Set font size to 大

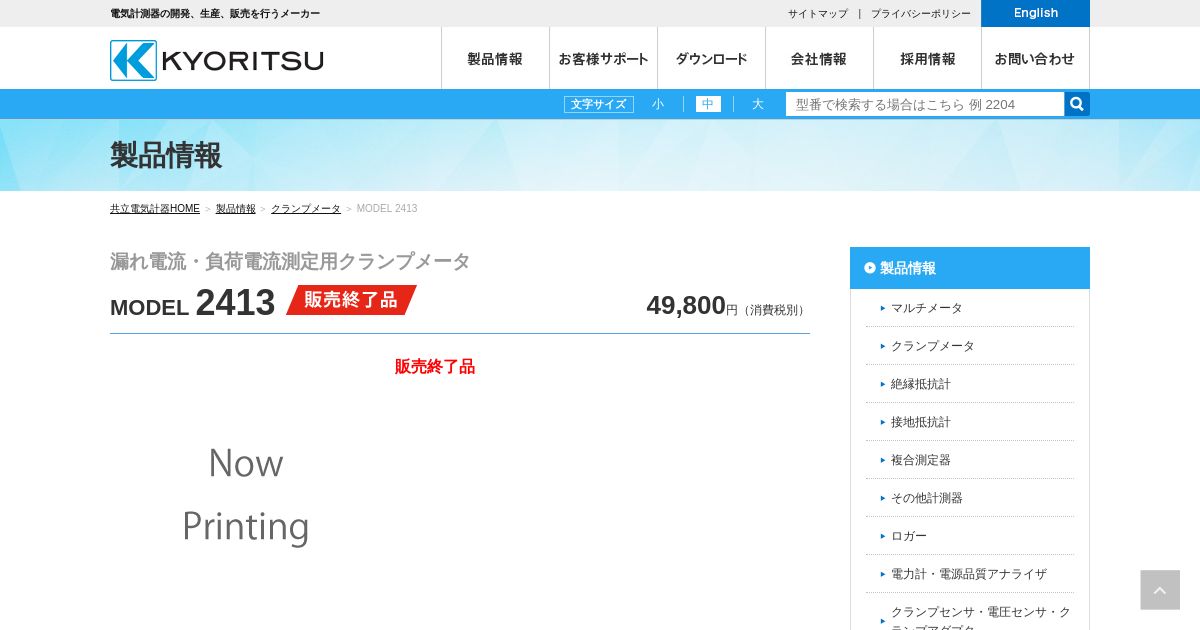758,104
